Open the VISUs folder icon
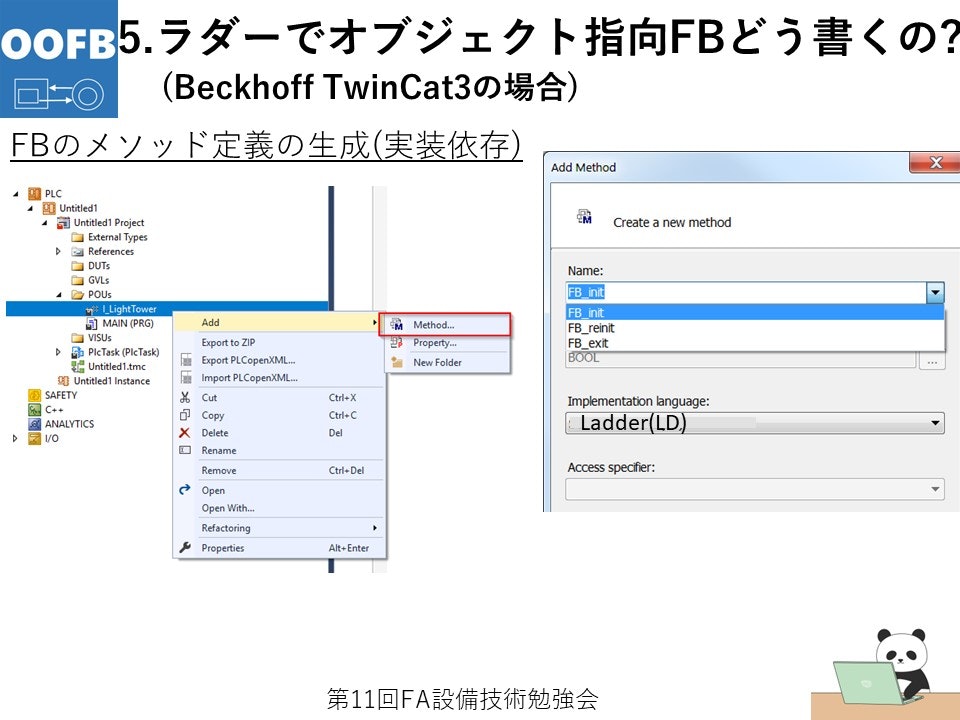The width and height of the screenshot is (960, 720). [77, 338]
